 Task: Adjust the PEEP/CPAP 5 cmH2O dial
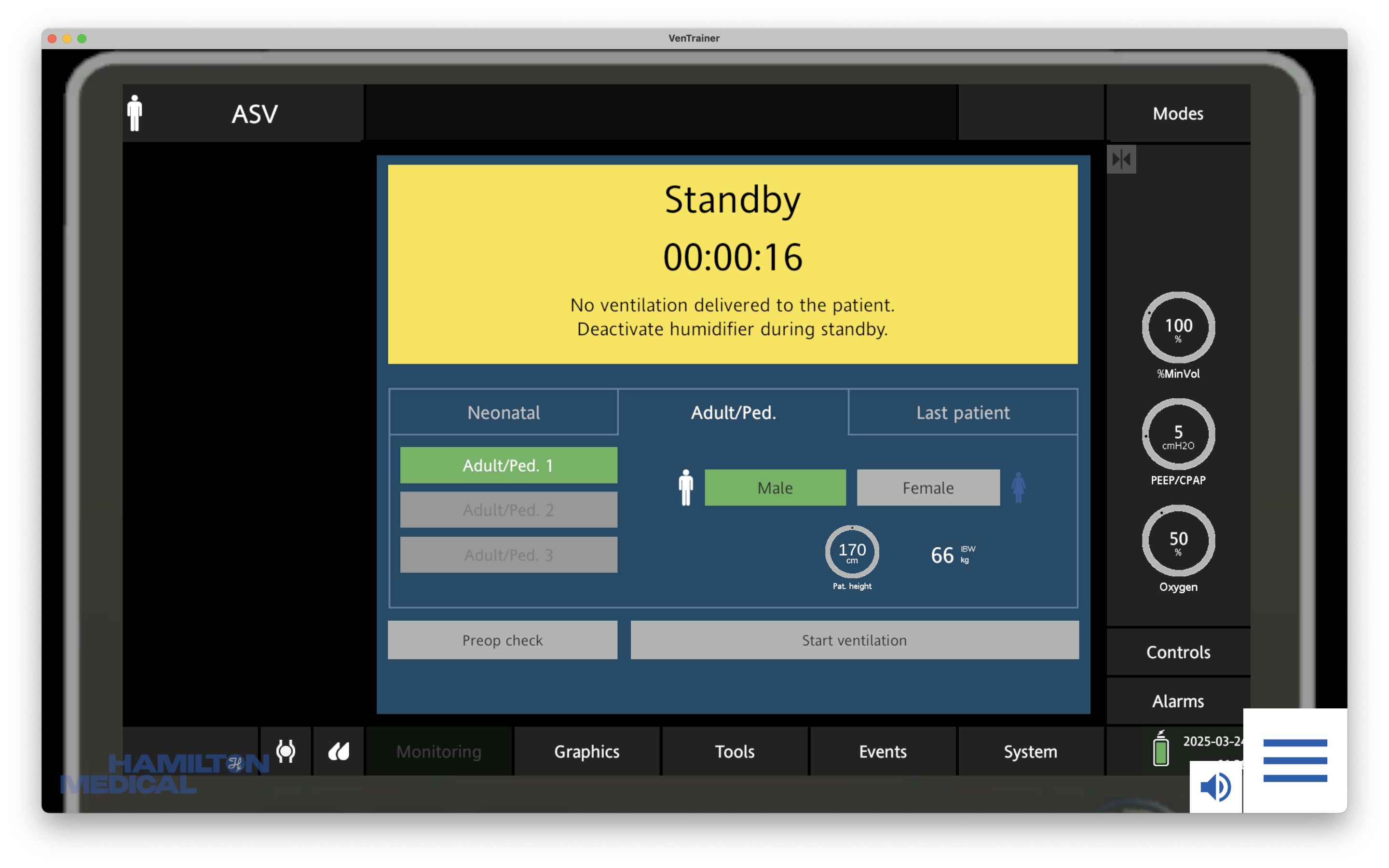pyautogui.click(x=1178, y=434)
